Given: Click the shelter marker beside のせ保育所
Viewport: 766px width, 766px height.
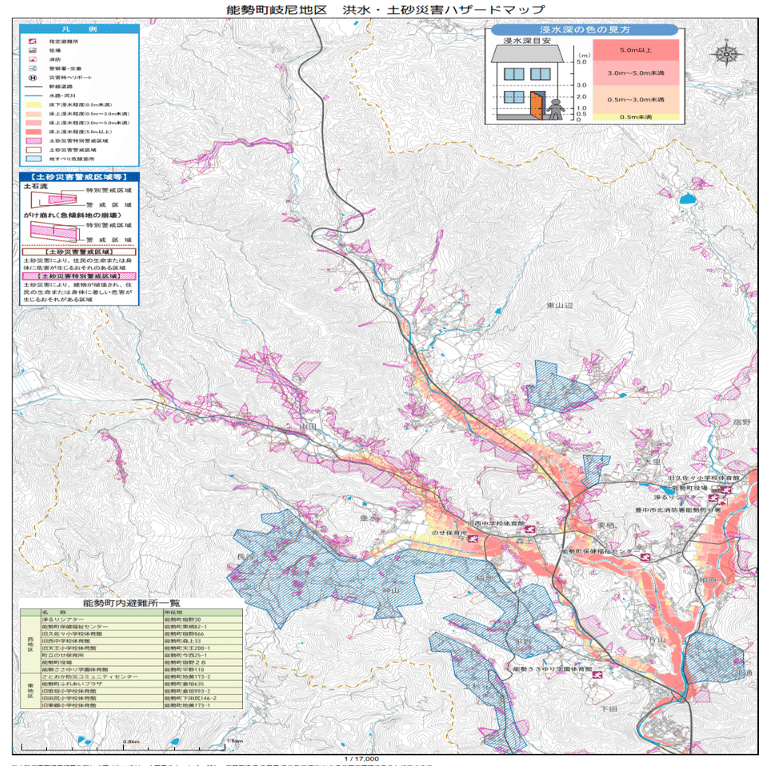Looking at the screenshot, I should tap(472, 538).
